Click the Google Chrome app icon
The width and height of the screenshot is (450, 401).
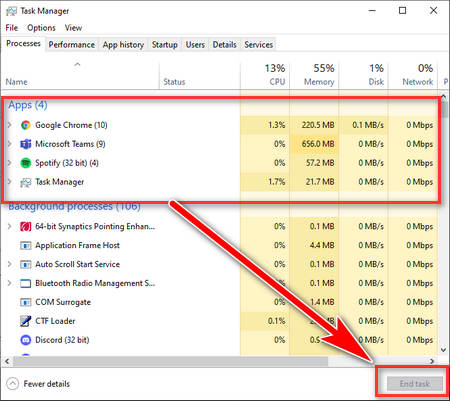pyautogui.click(x=26, y=125)
